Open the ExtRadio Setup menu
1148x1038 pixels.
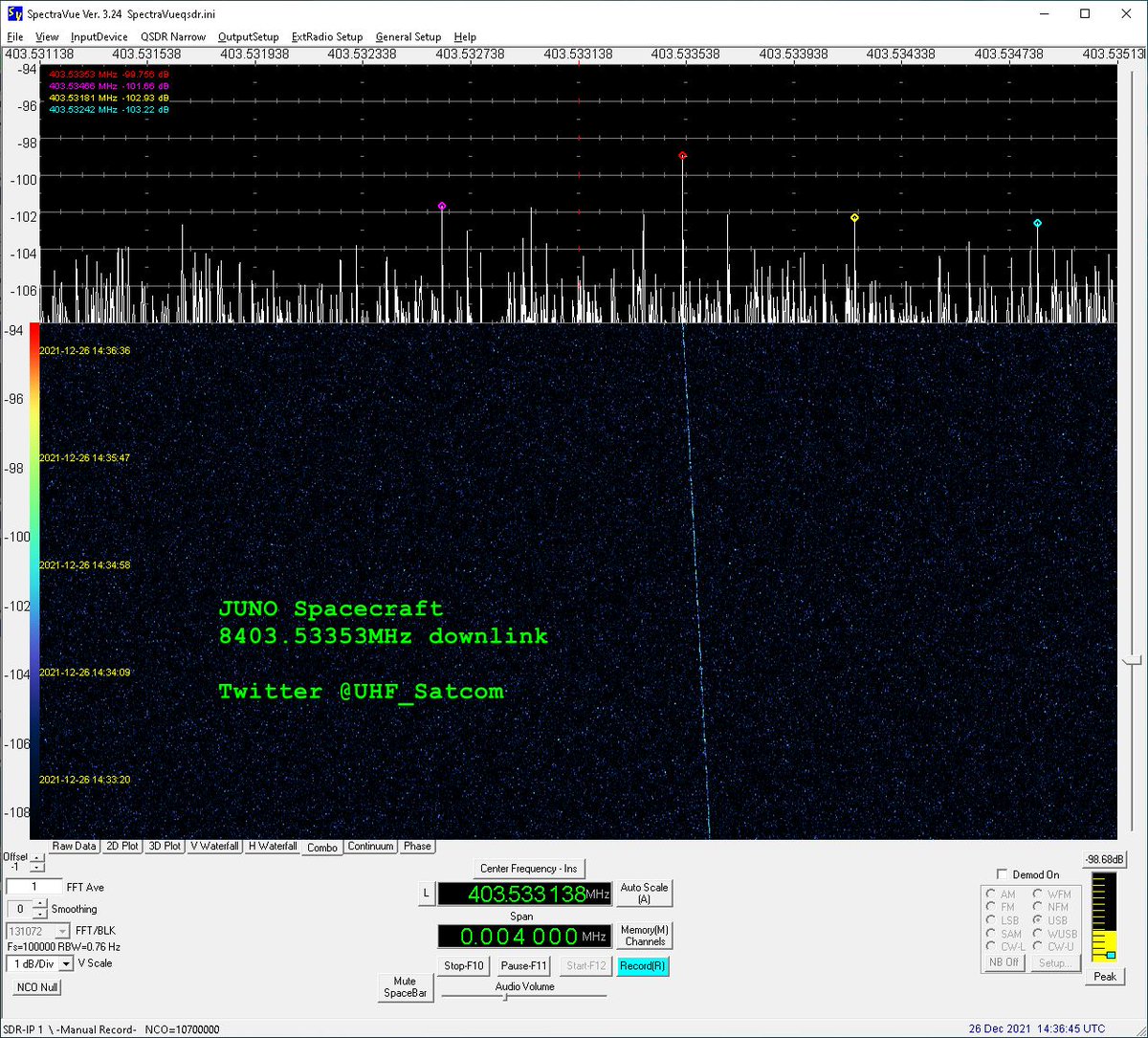[327, 37]
